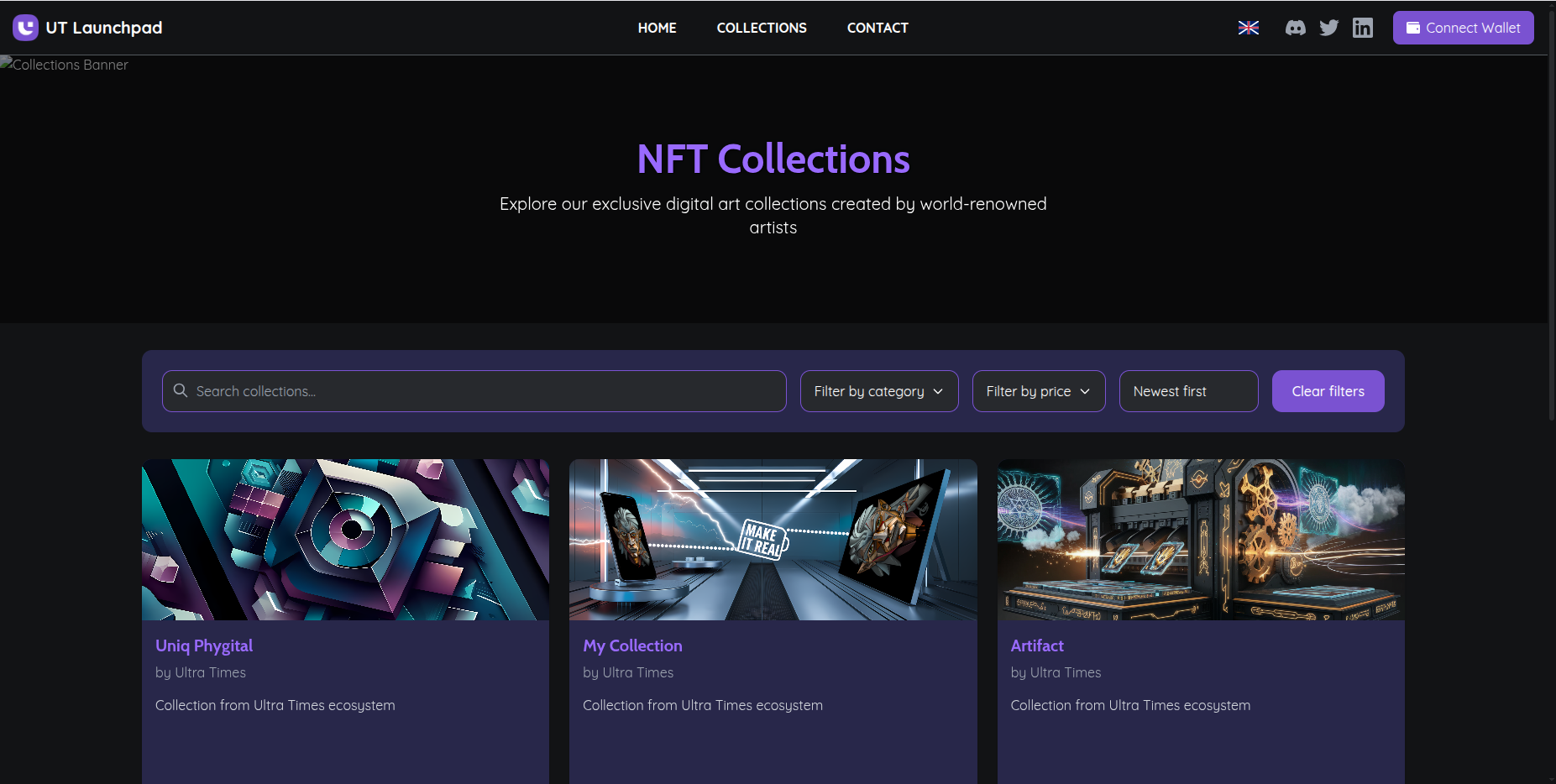Click the search magnifier icon
Screen dimensions: 1556x784
click(181, 390)
